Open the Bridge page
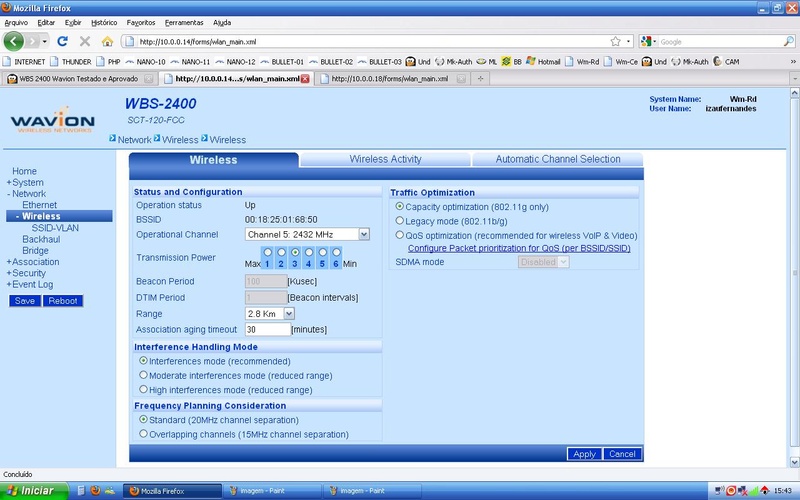Screen dimensions: 800x500 [x=35, y=251]
